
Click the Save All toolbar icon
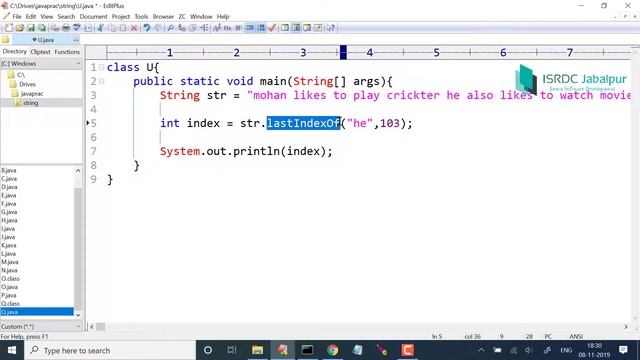(x=42, y=28)
